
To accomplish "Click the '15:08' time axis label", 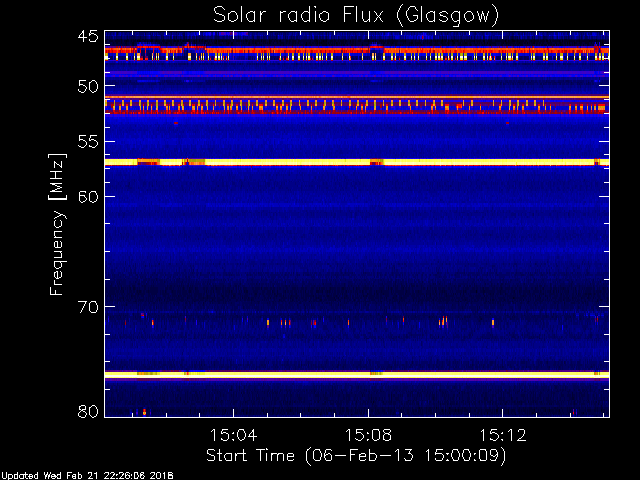I will pos(368,435).
